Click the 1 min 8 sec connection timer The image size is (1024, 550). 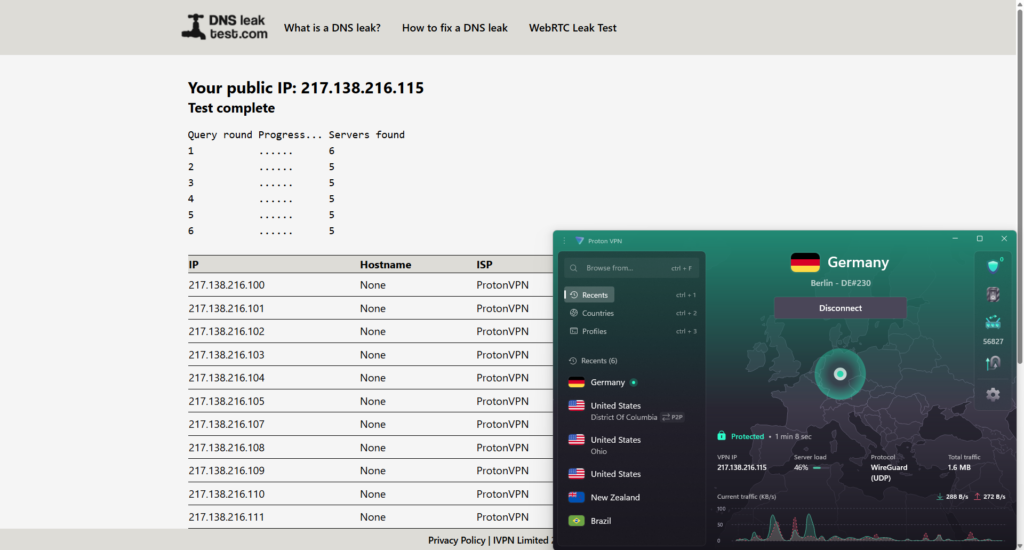pyautogui.click(x=793, y=436)
